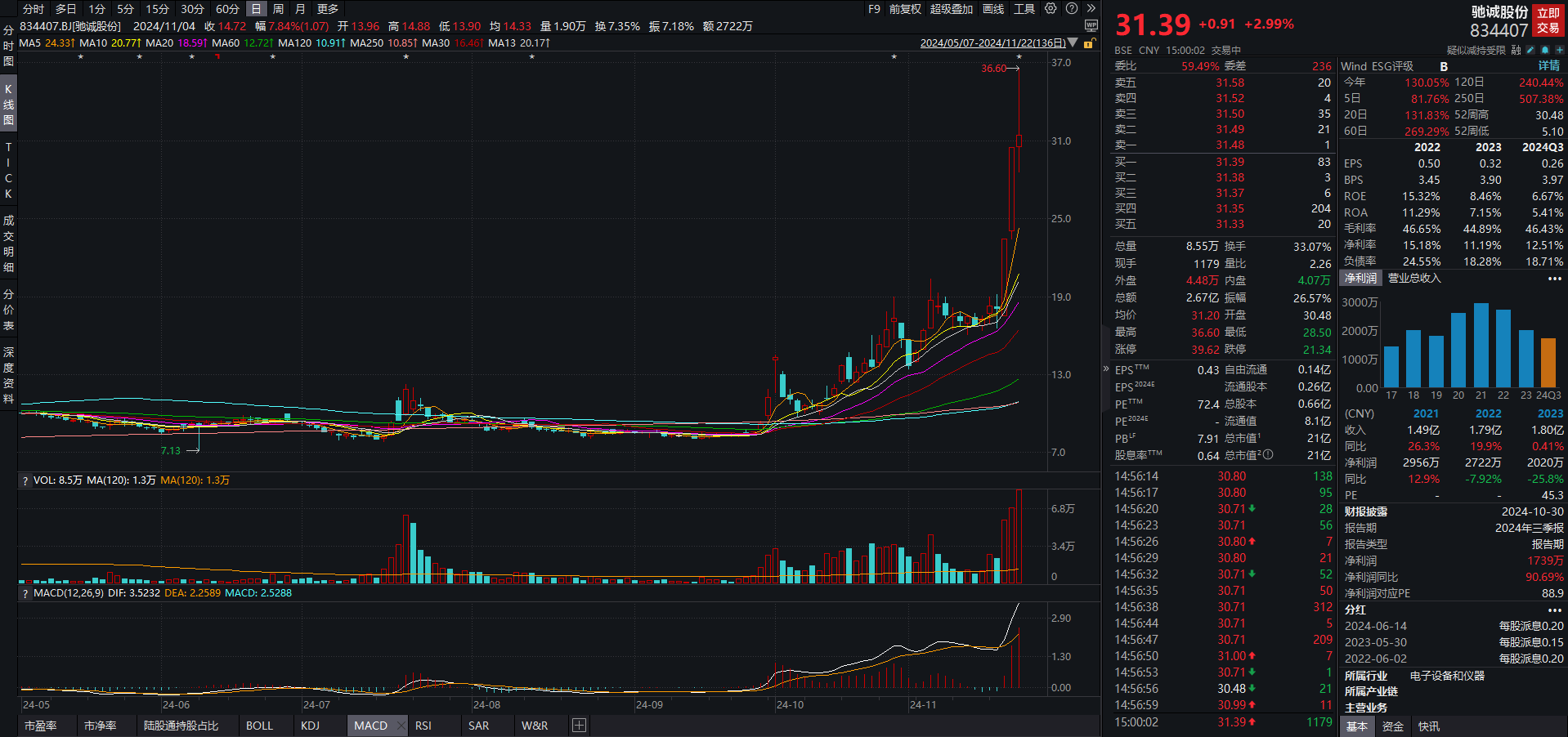Select the SAR indicator tab
1568x737 pixels.
point(478,726)
